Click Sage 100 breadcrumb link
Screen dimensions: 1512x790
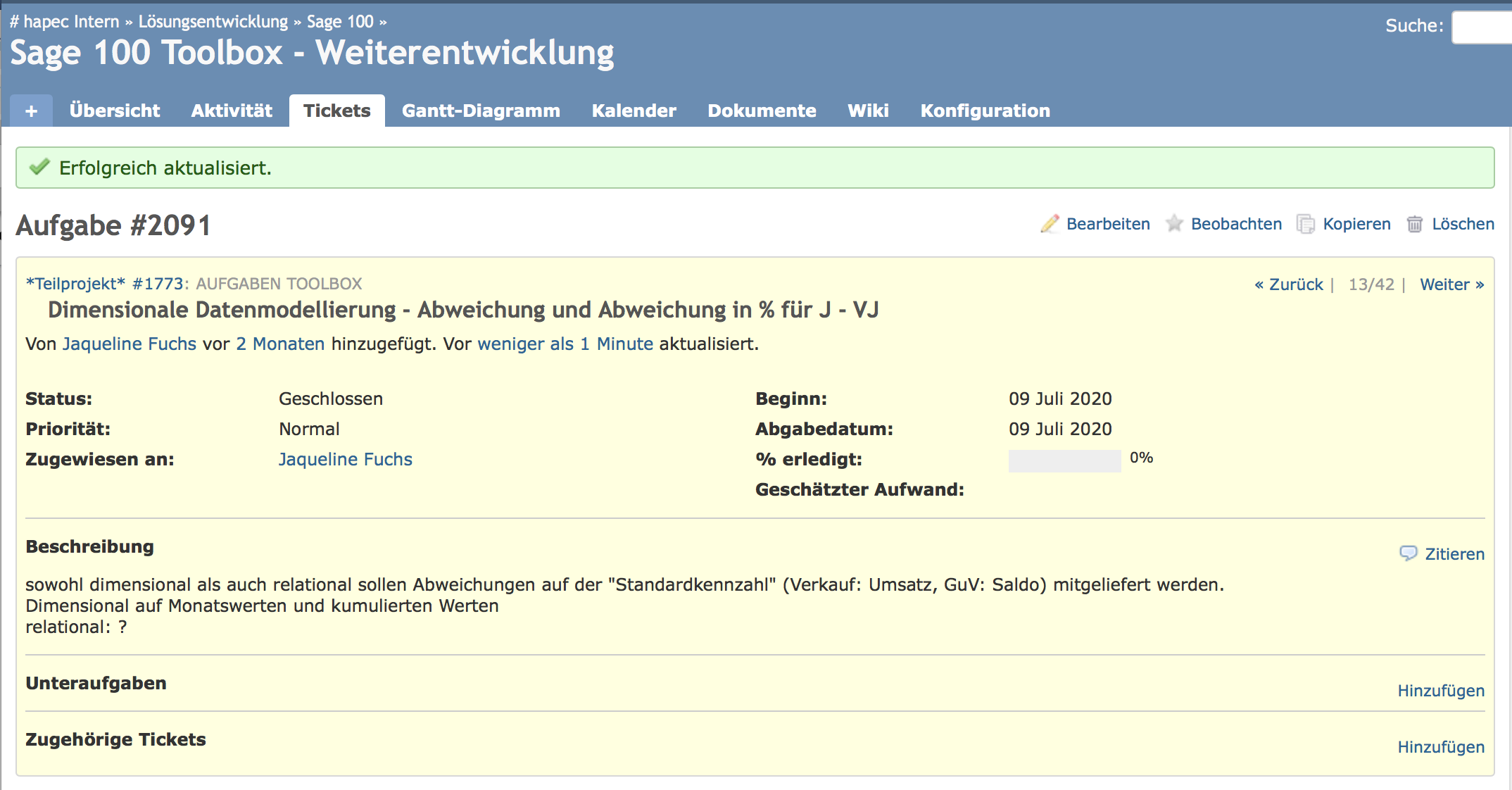(340, 22)
